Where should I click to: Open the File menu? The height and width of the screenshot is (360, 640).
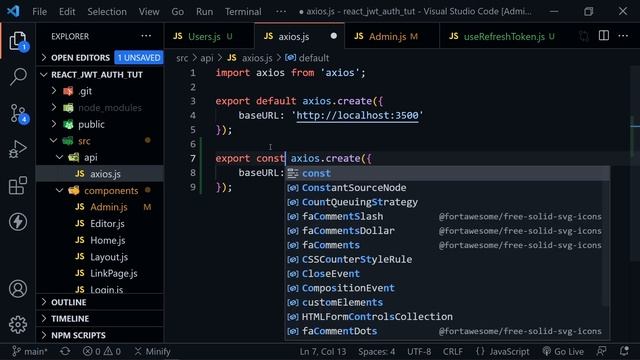pyautogui.click(x=40, y=11)
